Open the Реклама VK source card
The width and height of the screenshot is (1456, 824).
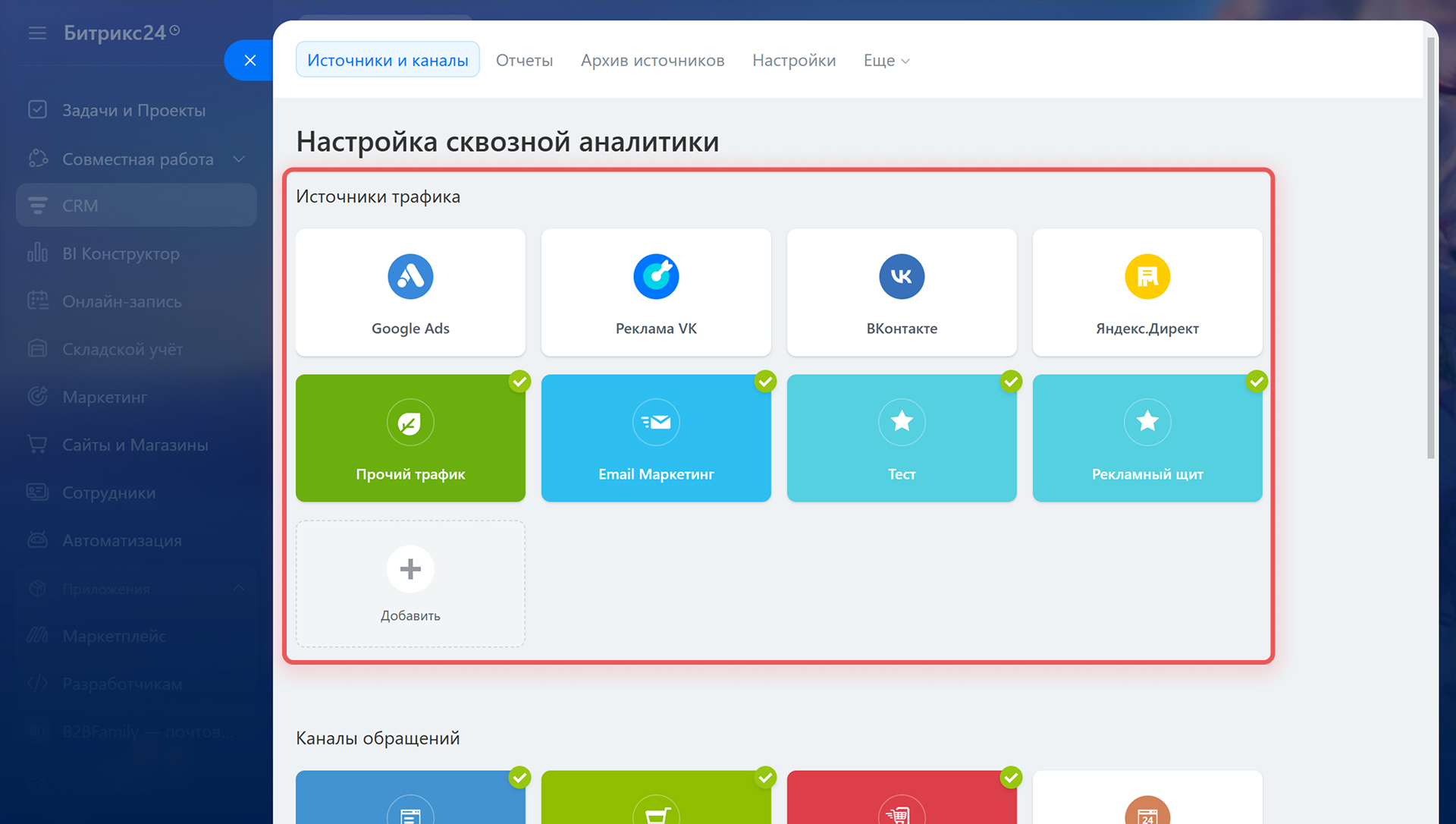click(656, 292)
